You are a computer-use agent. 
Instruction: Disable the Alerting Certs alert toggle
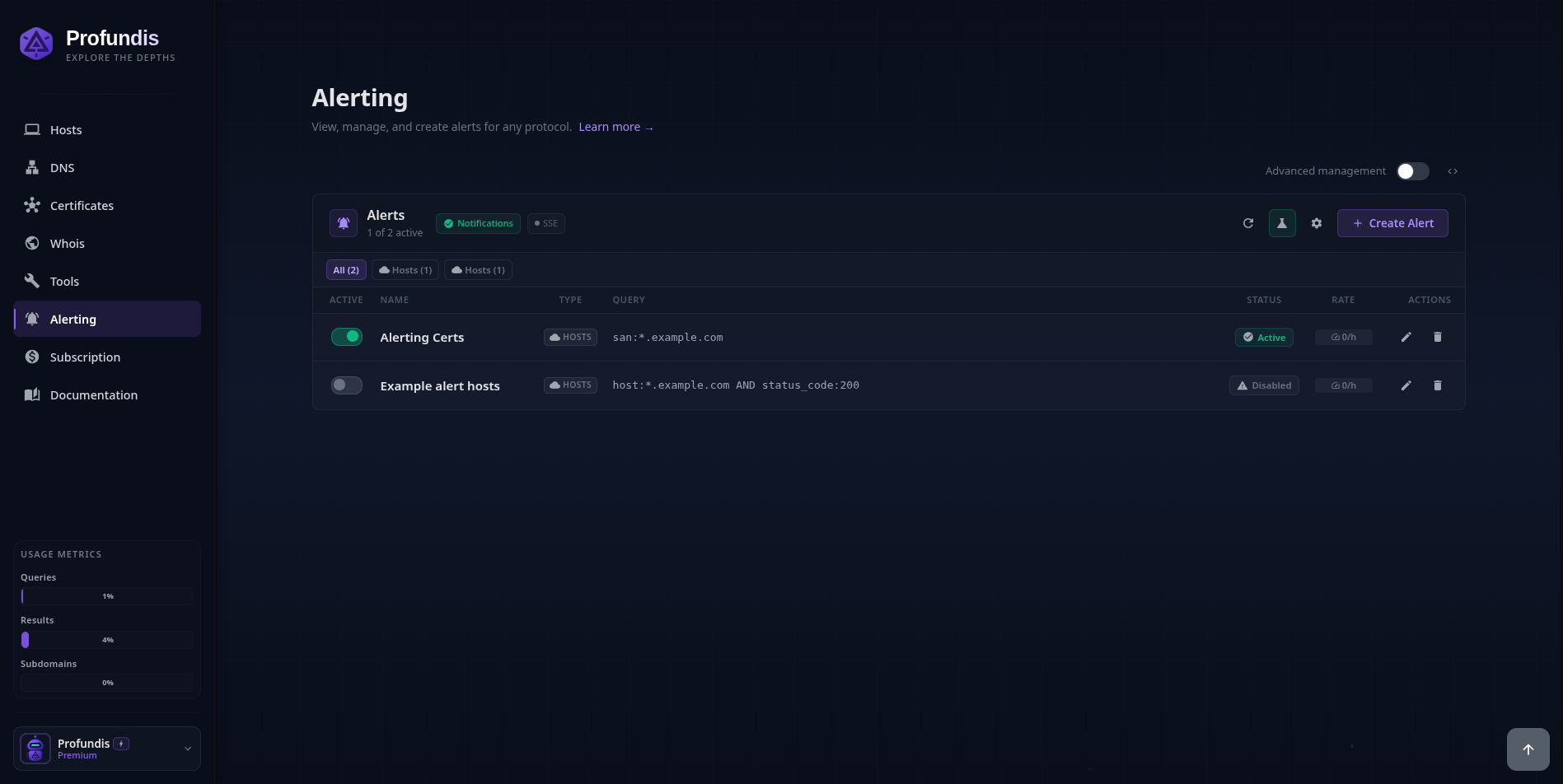pos(347,337)
